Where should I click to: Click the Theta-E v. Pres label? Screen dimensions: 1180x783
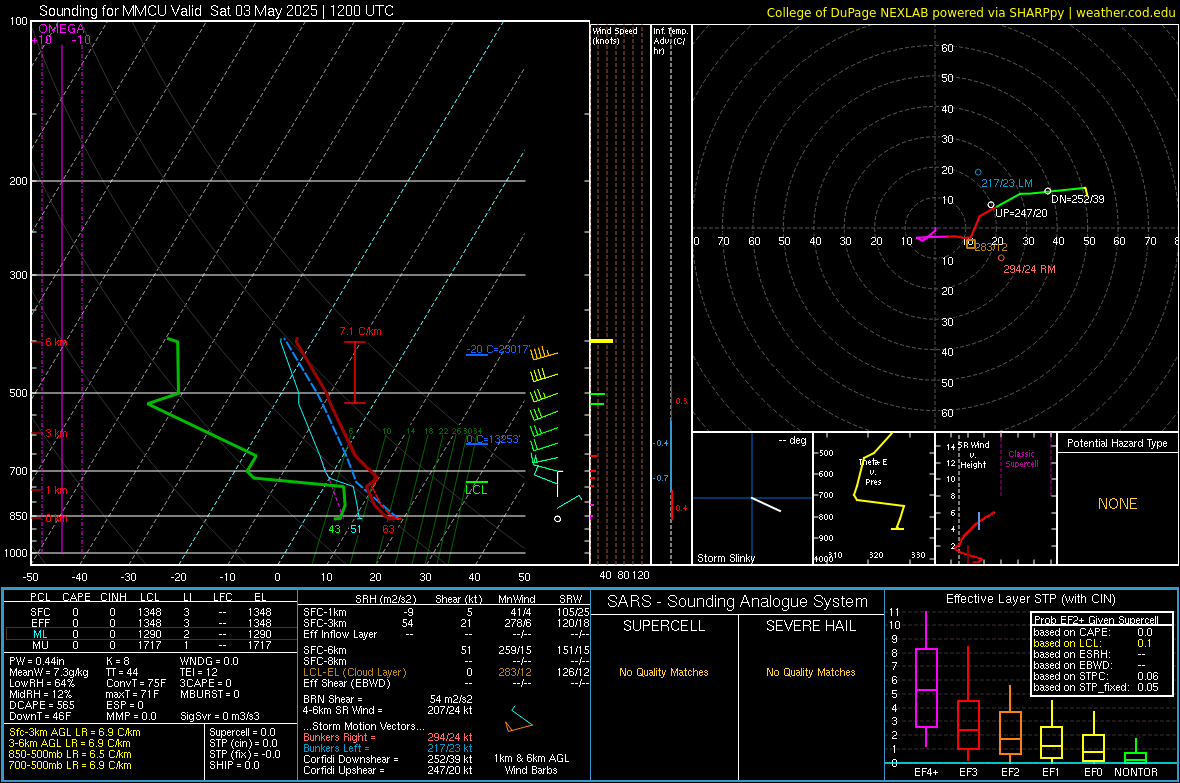click(873, 471)
